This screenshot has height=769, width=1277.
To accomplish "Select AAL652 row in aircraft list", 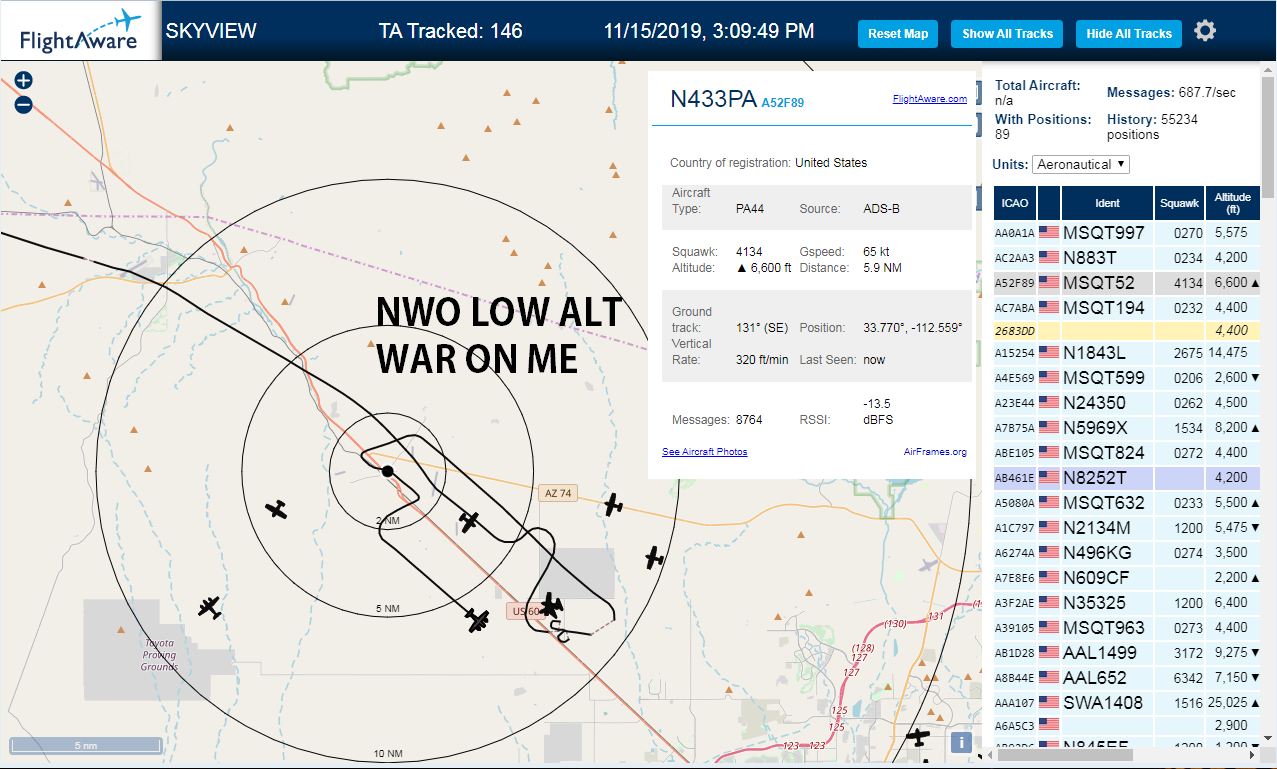I will [1127, 678].
